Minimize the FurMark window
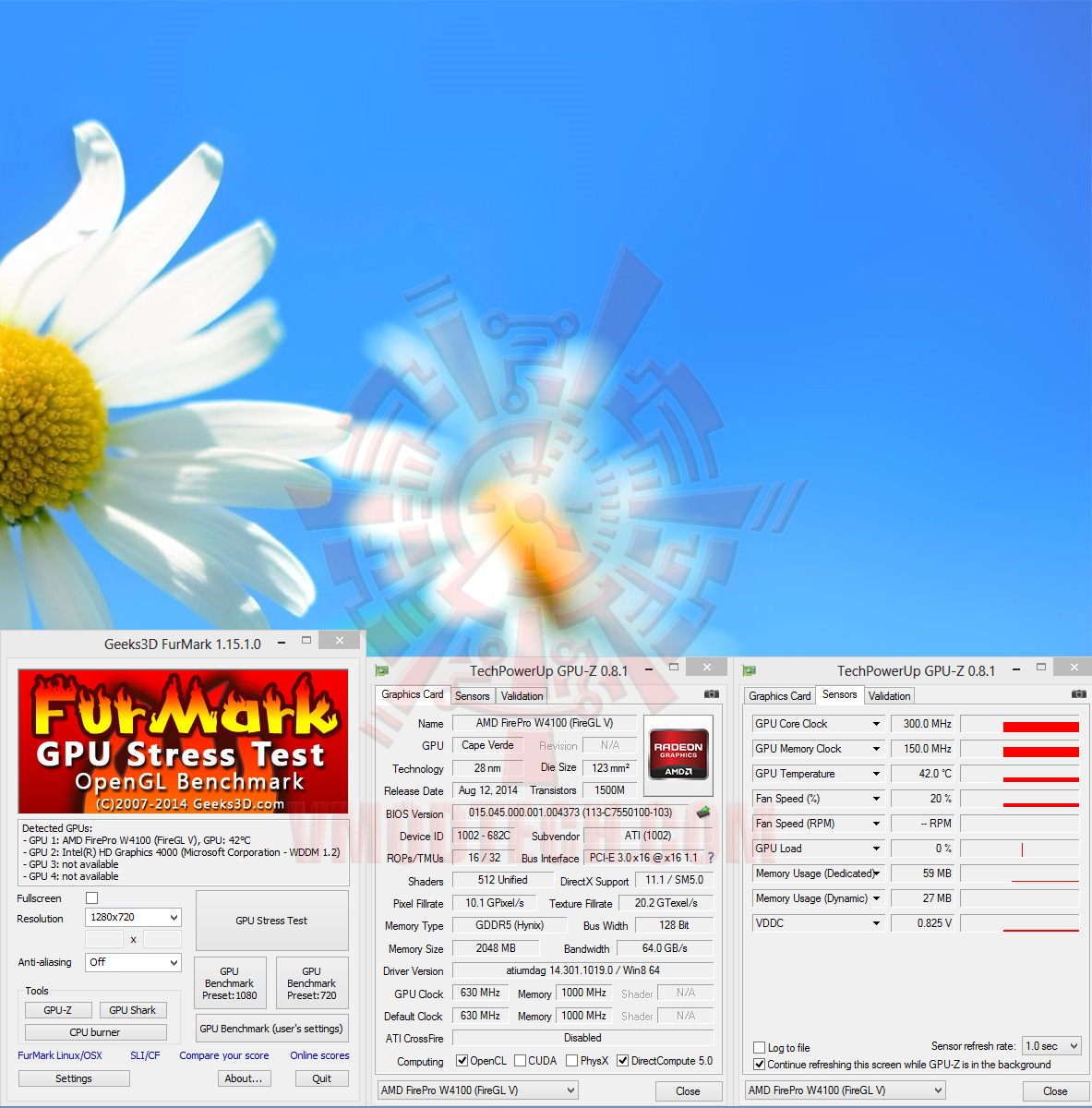The image size is (1092, 1108). tap(282, 641)
